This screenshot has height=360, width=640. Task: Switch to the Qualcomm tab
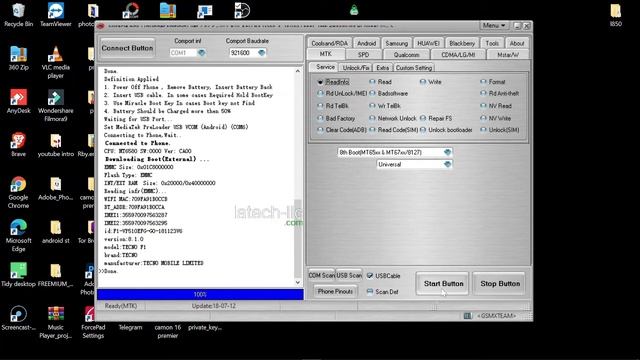pyautogui.click(x=406, y=54)
